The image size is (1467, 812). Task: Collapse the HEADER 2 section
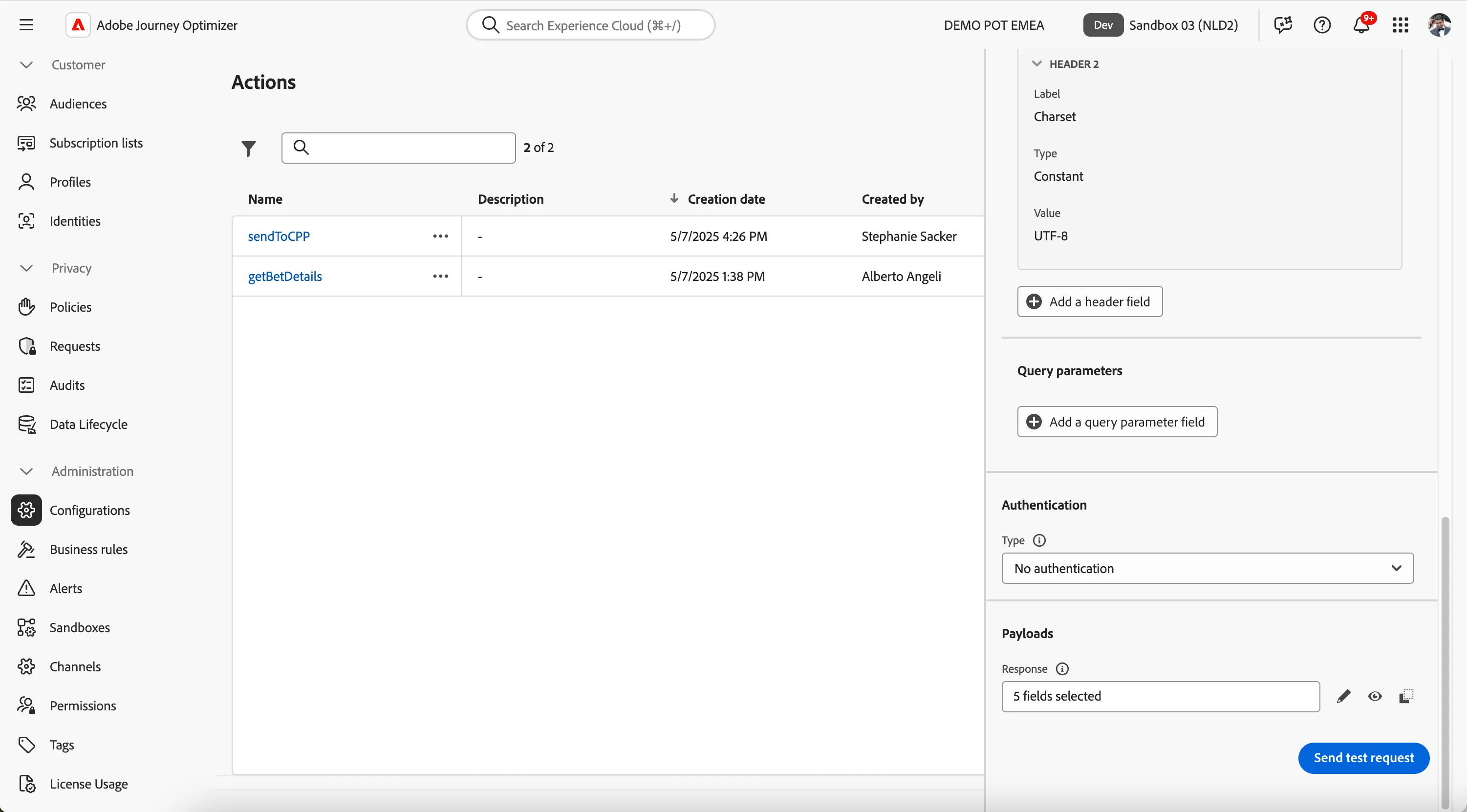1036,64
